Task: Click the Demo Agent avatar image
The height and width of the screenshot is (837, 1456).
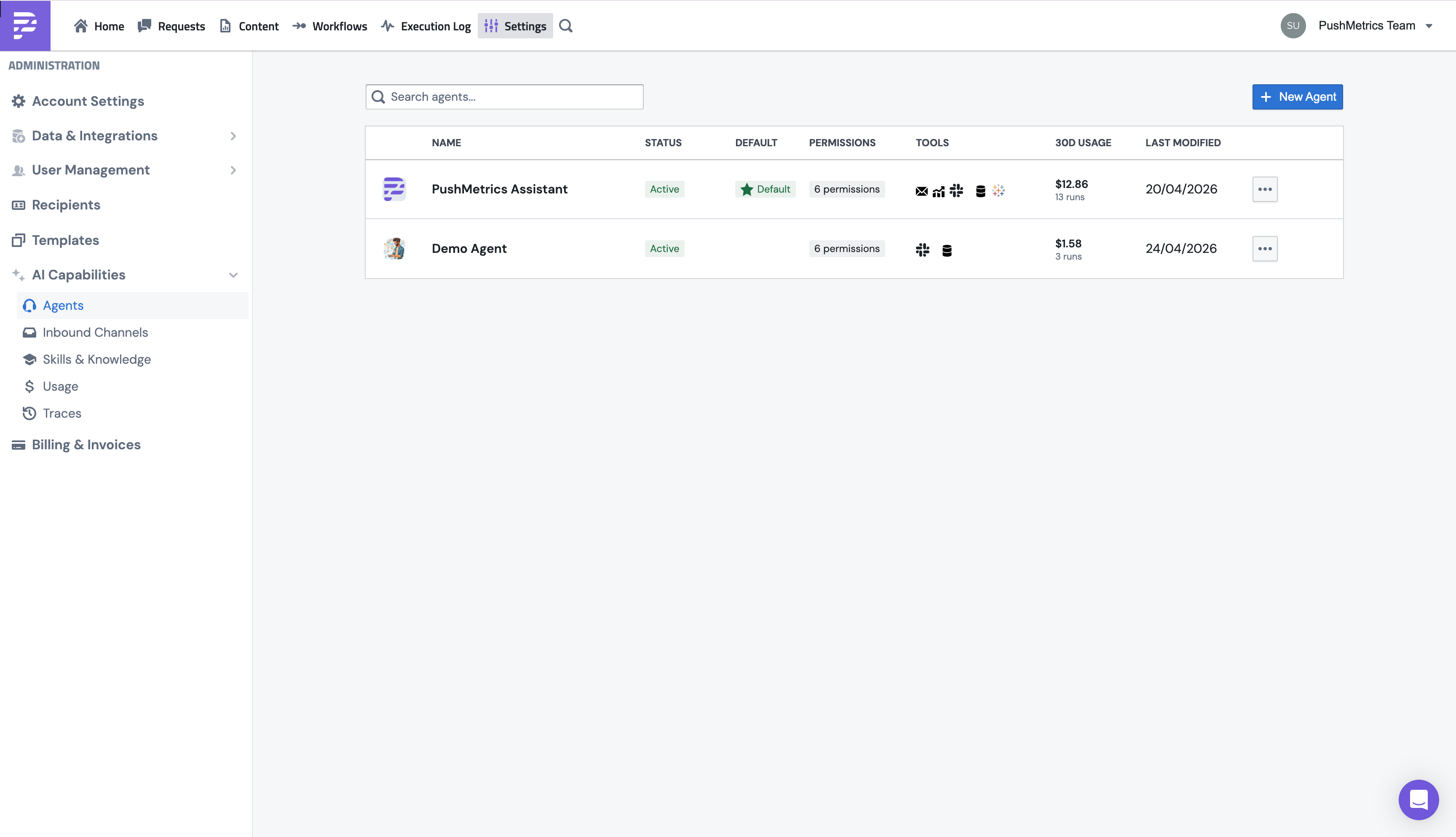Action: point(394,248)
